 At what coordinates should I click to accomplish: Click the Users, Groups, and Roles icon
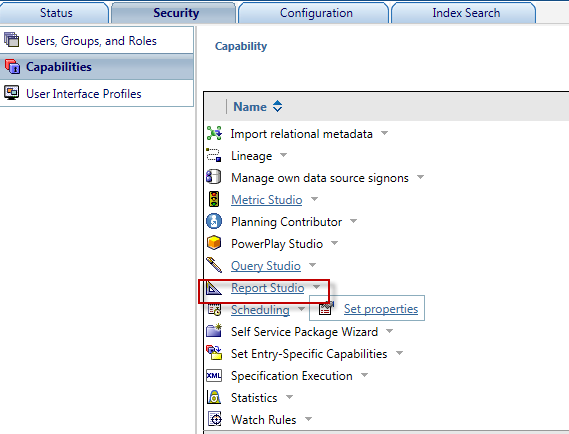[x=12, y=40]
